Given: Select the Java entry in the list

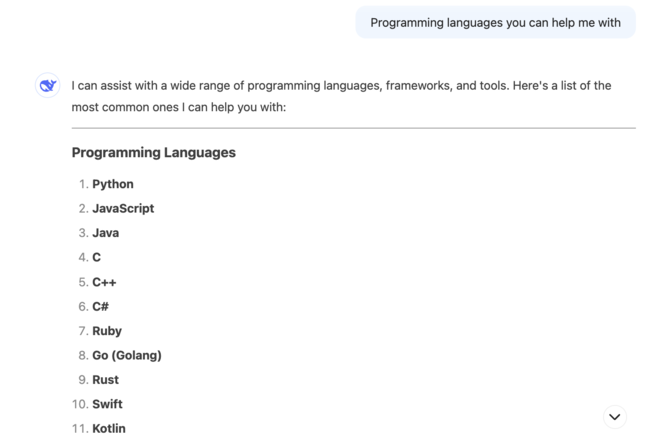Looking at the screenshot, I should tap(105, 233).
